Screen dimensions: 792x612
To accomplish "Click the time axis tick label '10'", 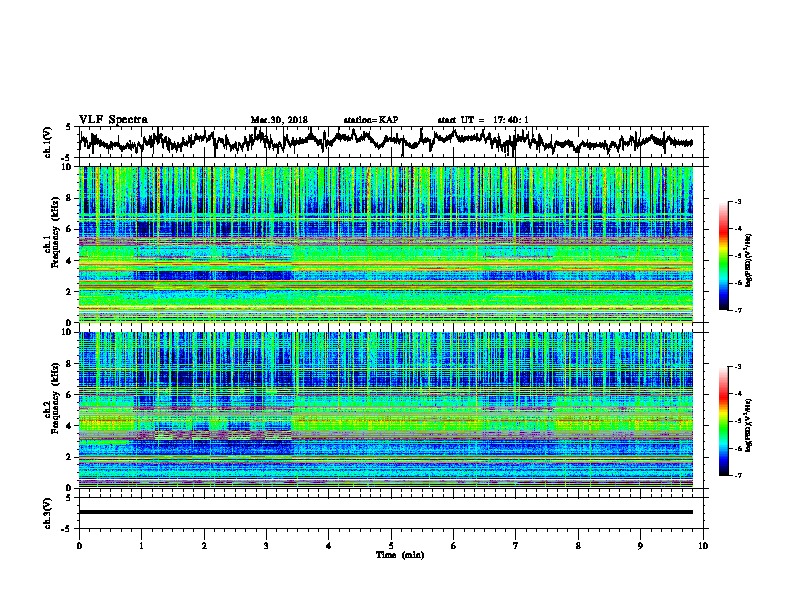I will (x=703, y=546).
